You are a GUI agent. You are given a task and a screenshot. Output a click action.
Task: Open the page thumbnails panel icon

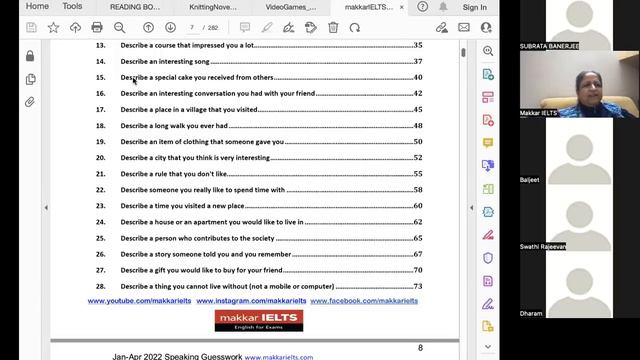[30, 79]
